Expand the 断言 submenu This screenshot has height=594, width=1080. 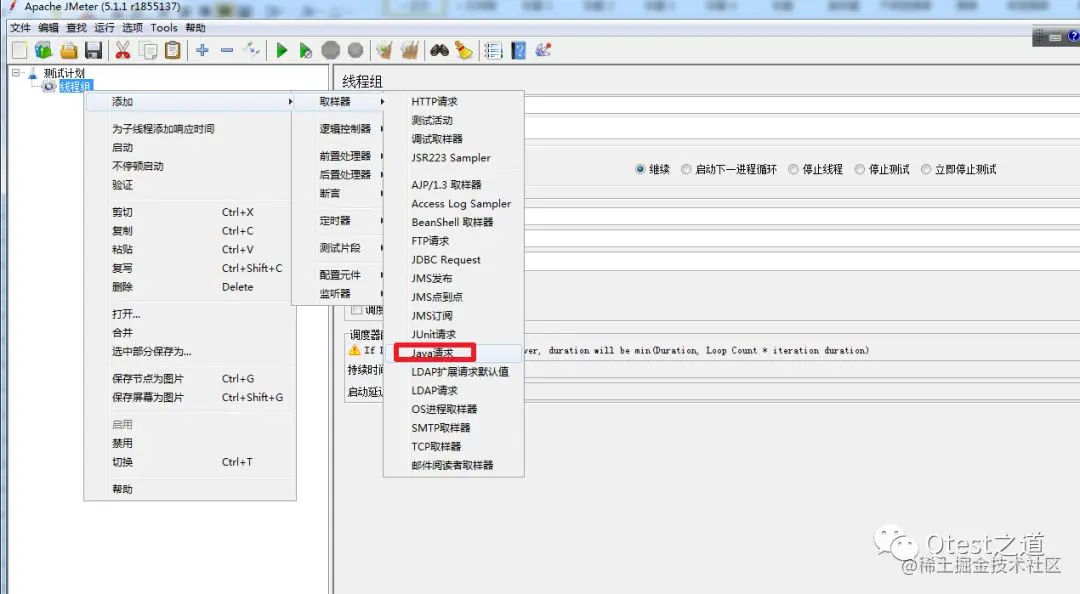coord(338,193)
